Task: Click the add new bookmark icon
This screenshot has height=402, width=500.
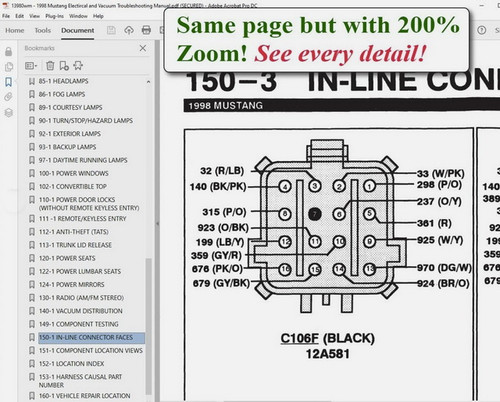Action: point(64,66)
